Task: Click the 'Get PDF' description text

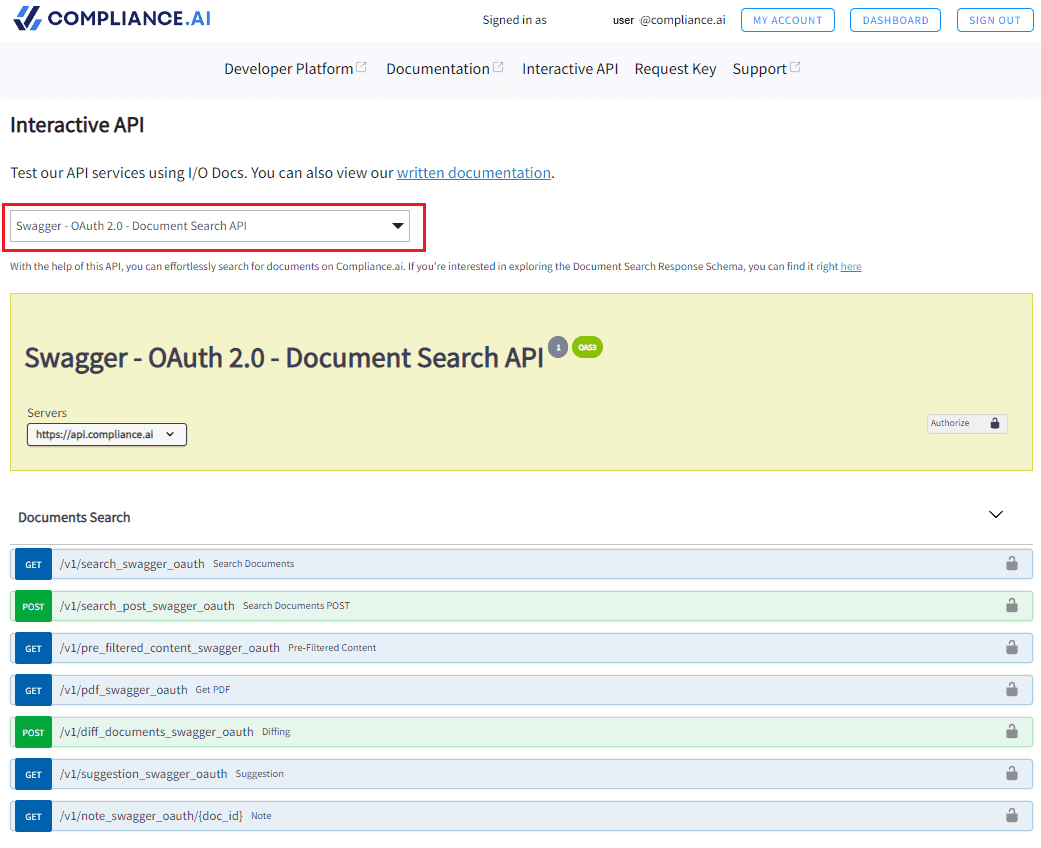Action: coord(212,690)
